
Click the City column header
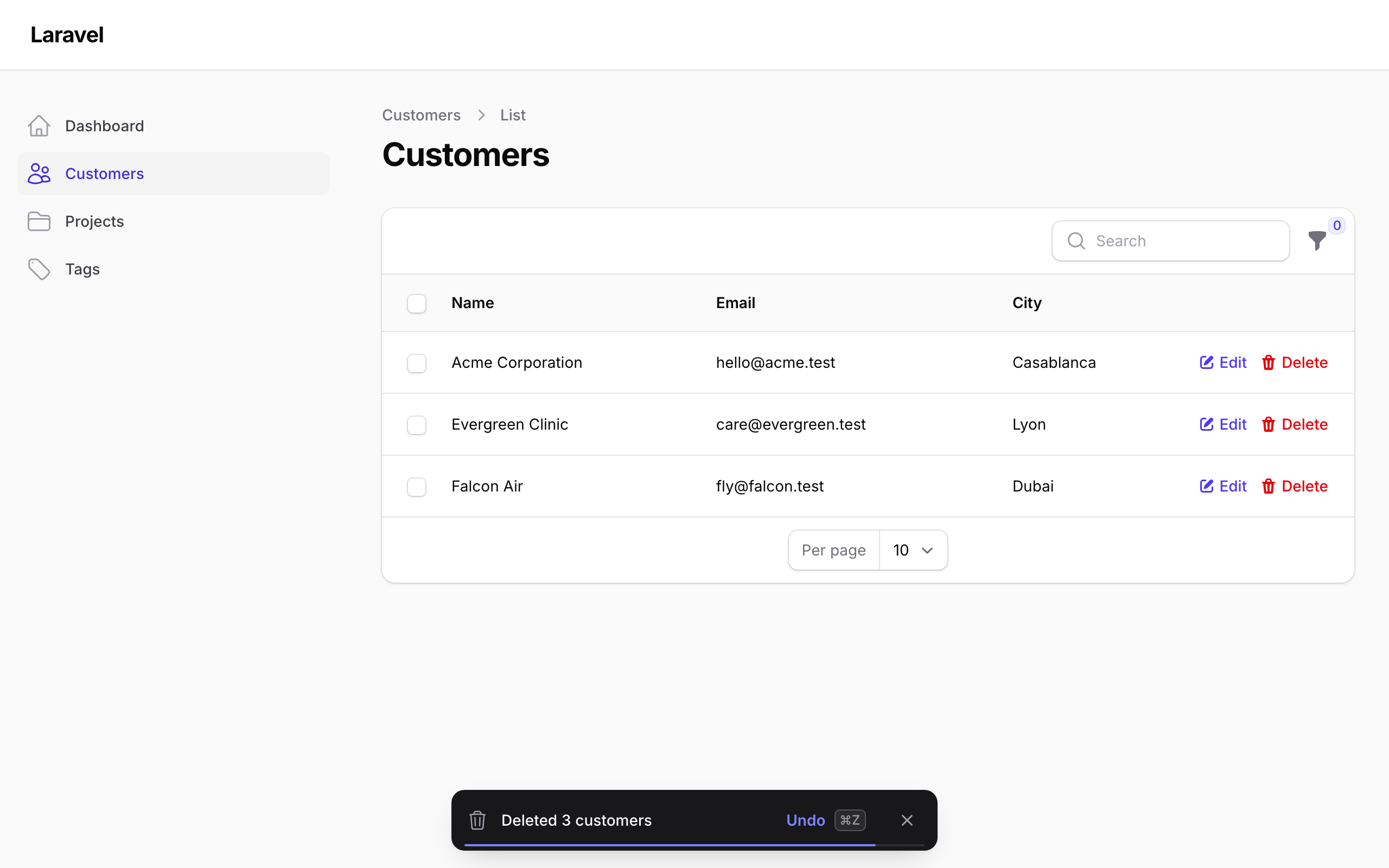click(1027, 303)
